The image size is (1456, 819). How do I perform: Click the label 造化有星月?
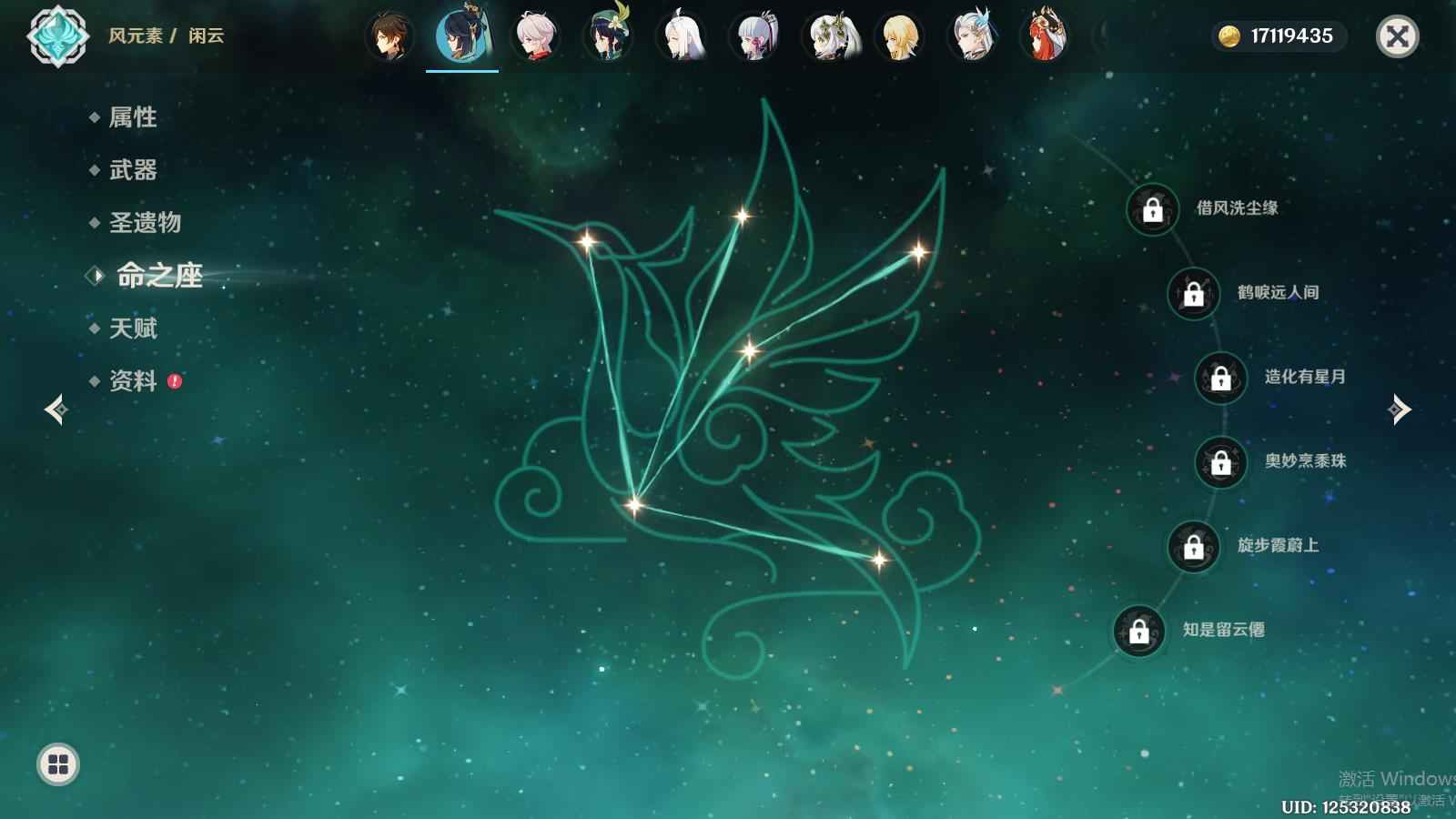[1305, 377]
